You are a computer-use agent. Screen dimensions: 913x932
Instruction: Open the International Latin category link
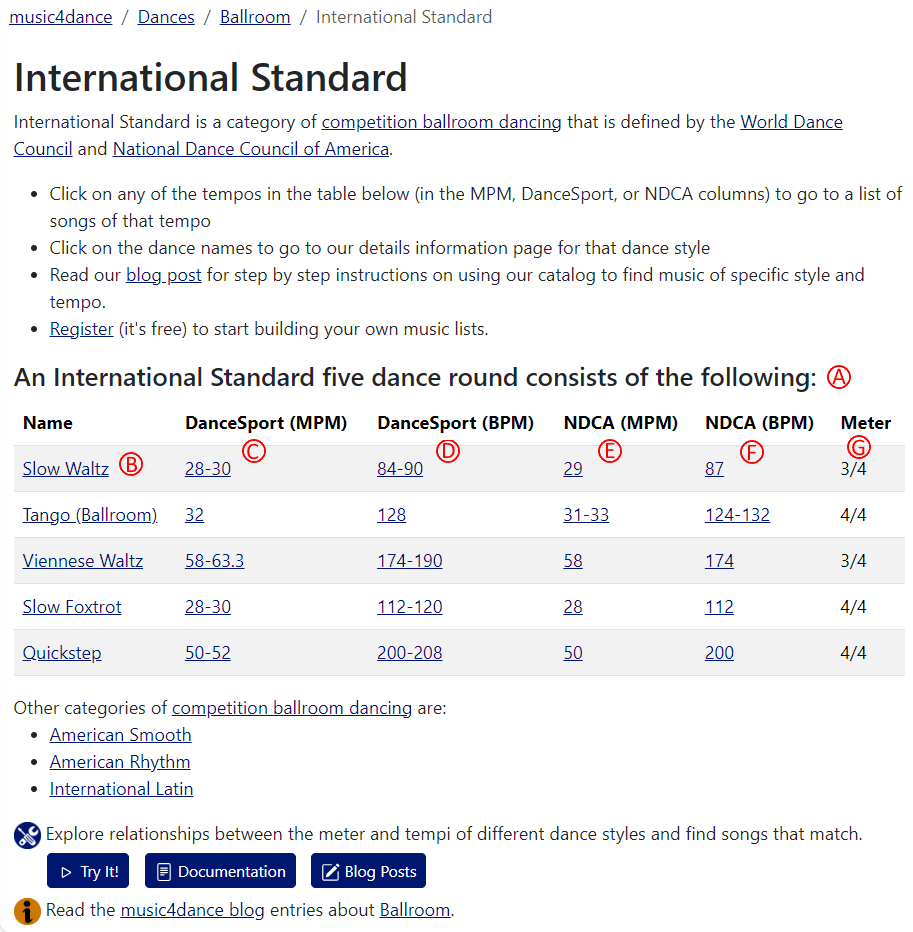[120, 788]
